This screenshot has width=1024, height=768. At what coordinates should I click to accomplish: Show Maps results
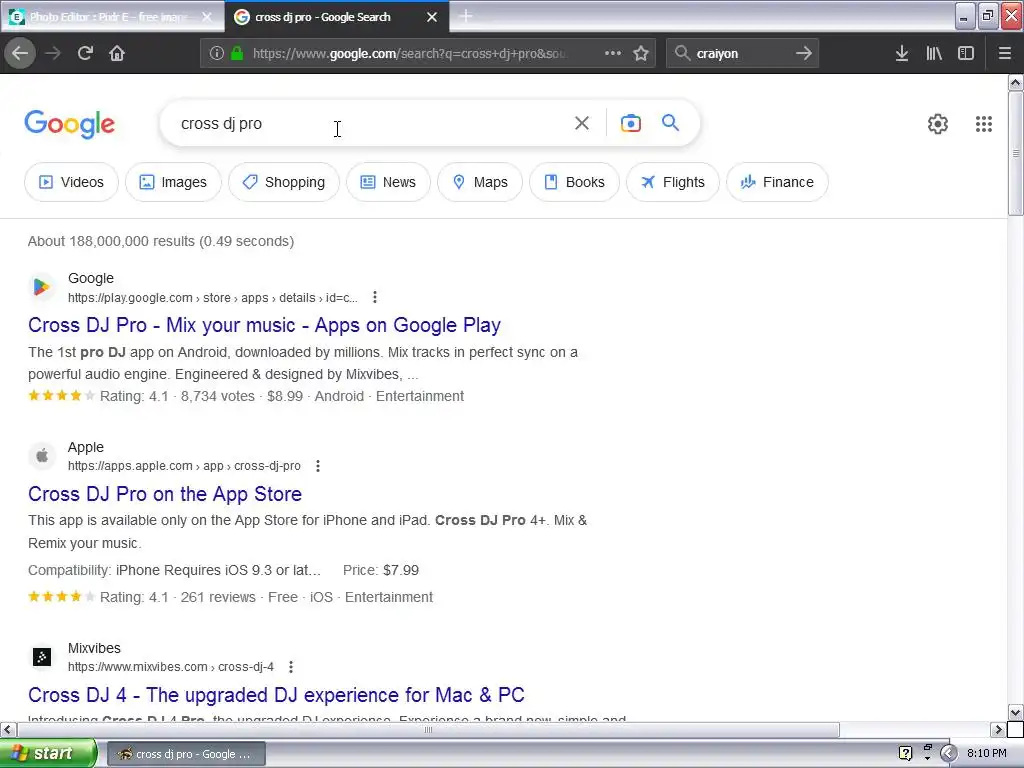(480, 182)
